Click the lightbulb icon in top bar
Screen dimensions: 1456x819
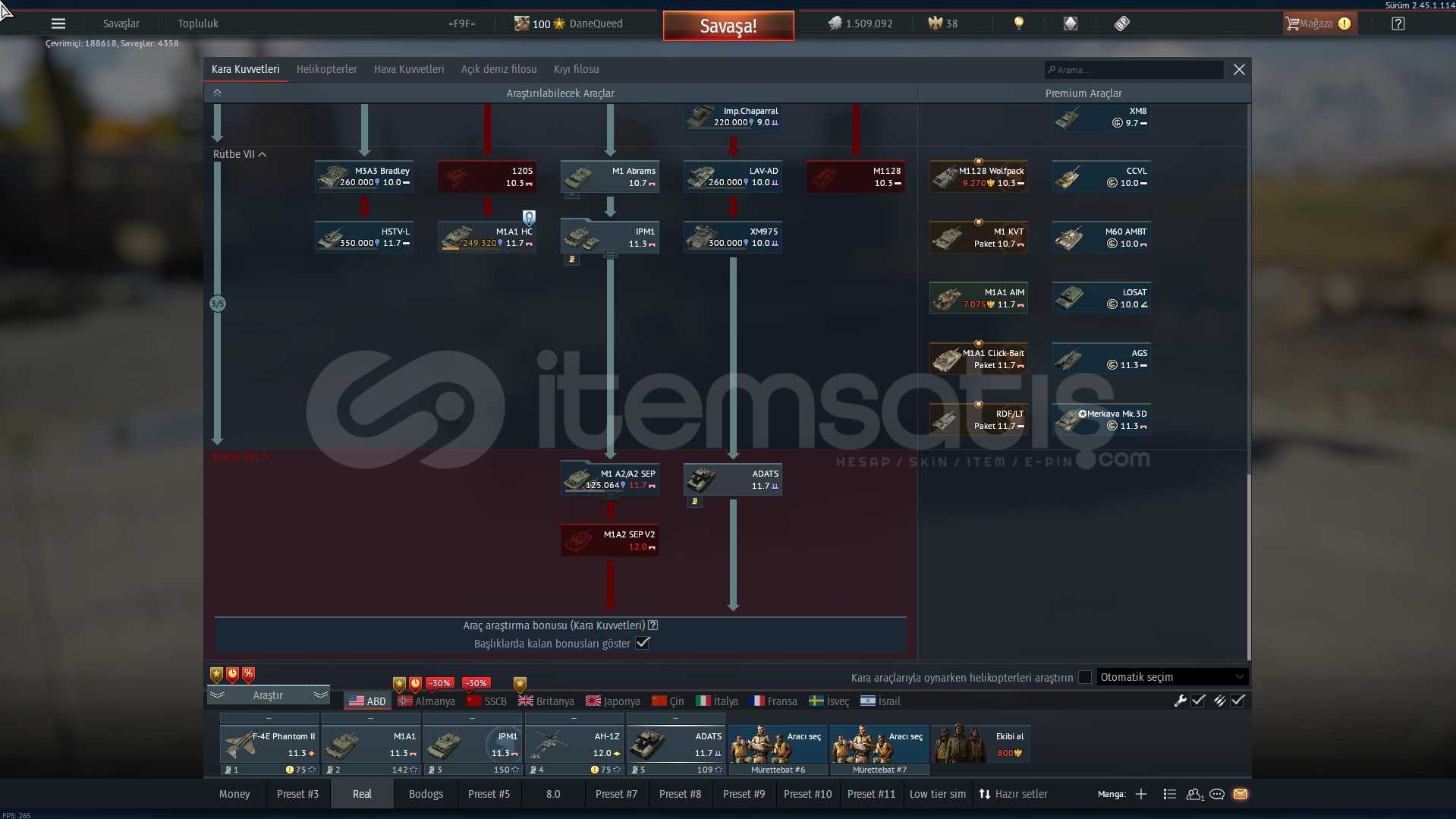[1019, 24]
